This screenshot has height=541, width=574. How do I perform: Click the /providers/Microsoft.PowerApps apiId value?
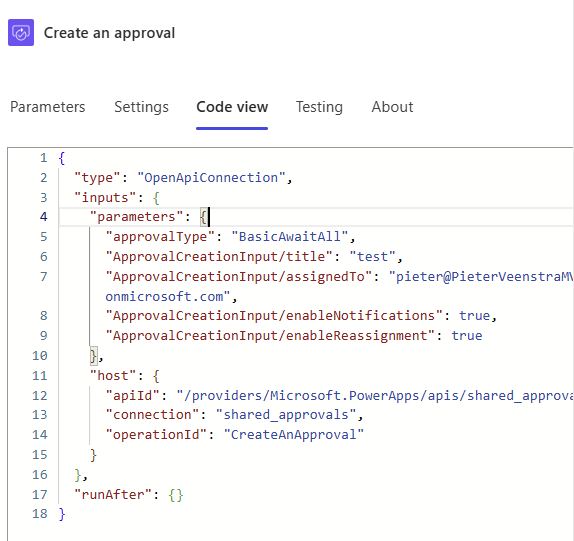(374, 396)
